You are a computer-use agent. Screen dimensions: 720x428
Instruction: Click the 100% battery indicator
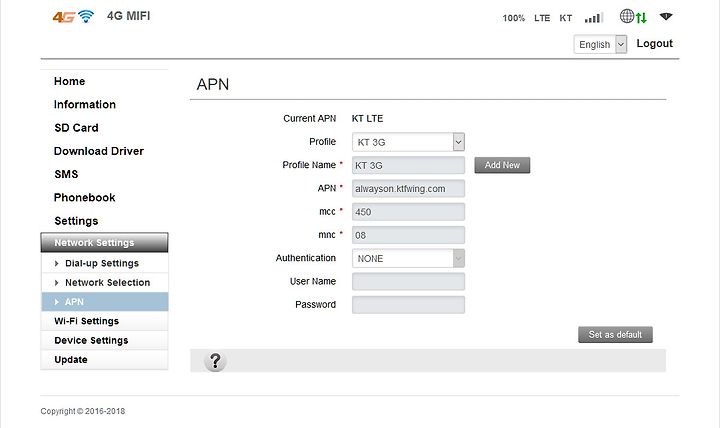tap(513, 18)
